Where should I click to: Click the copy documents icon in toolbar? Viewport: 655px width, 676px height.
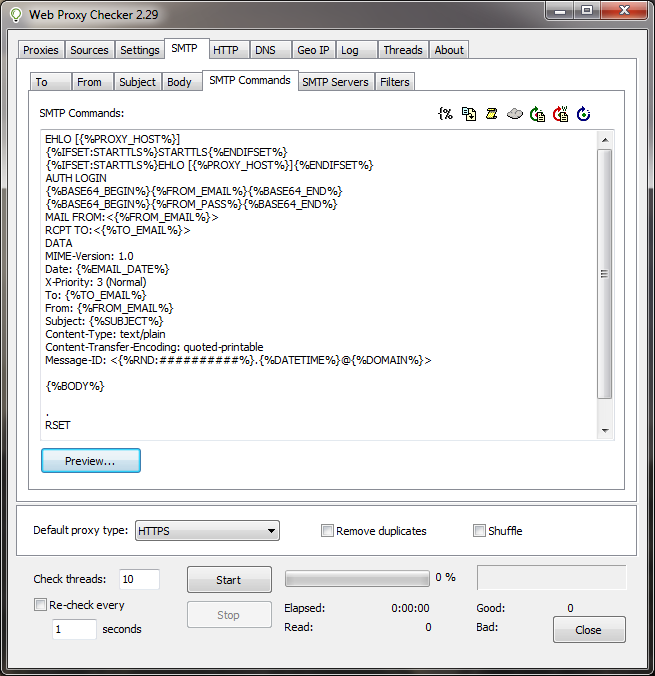tap(469, 114)
